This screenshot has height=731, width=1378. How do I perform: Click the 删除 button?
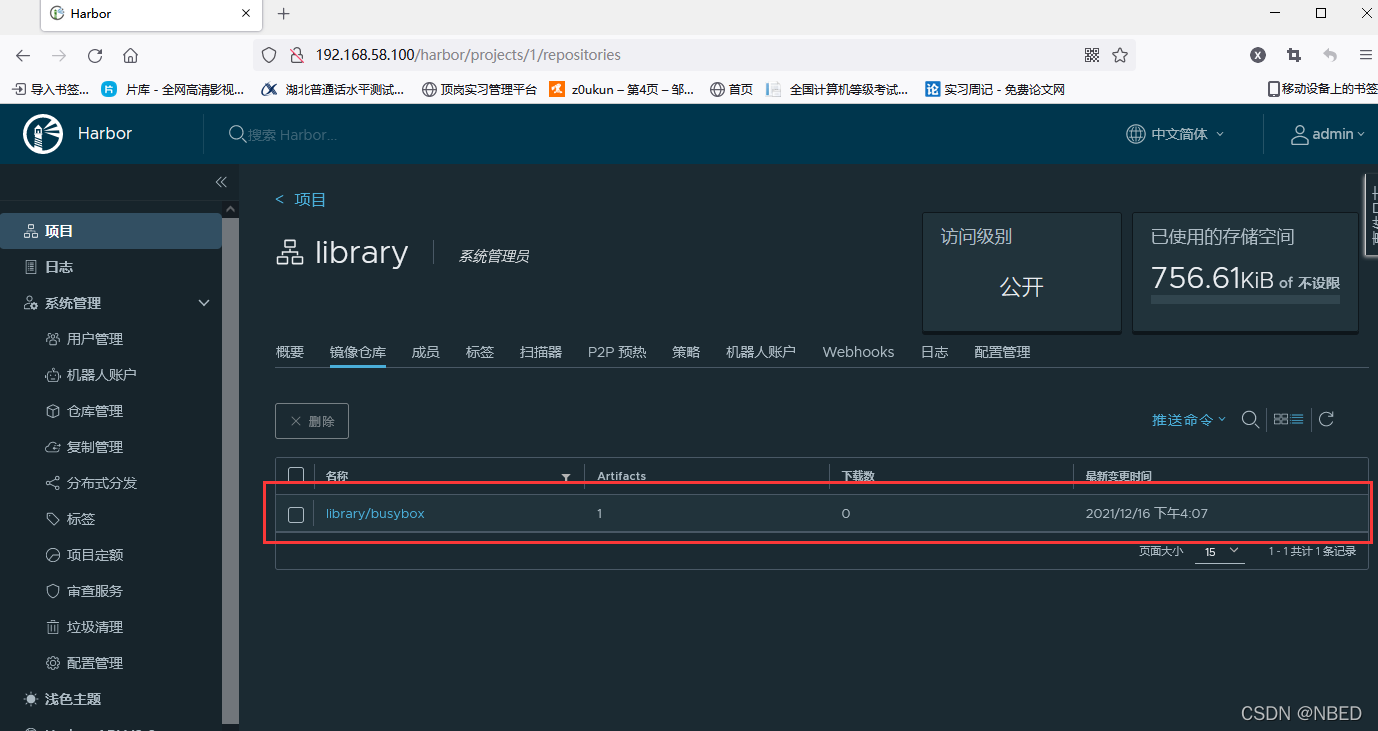[x=311, y=420]
